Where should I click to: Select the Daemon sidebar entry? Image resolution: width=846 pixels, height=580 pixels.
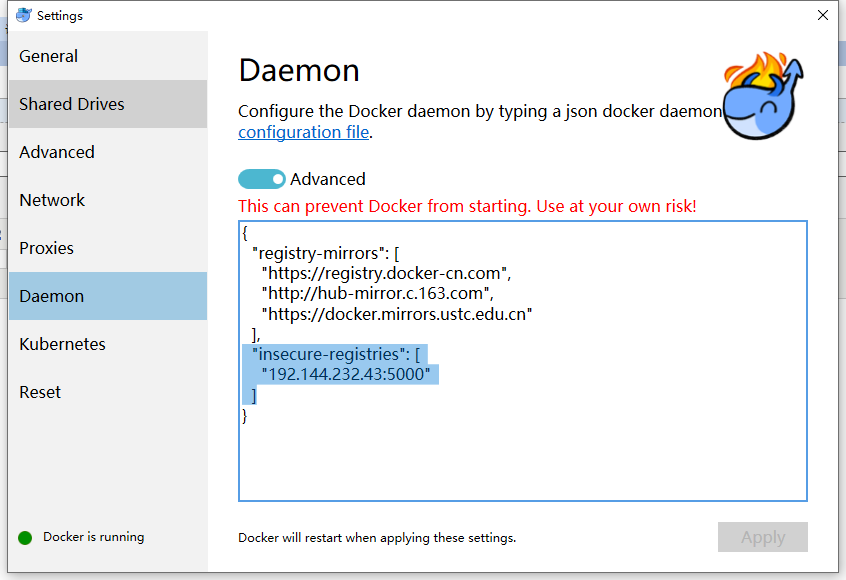click(x=108, y=296)
